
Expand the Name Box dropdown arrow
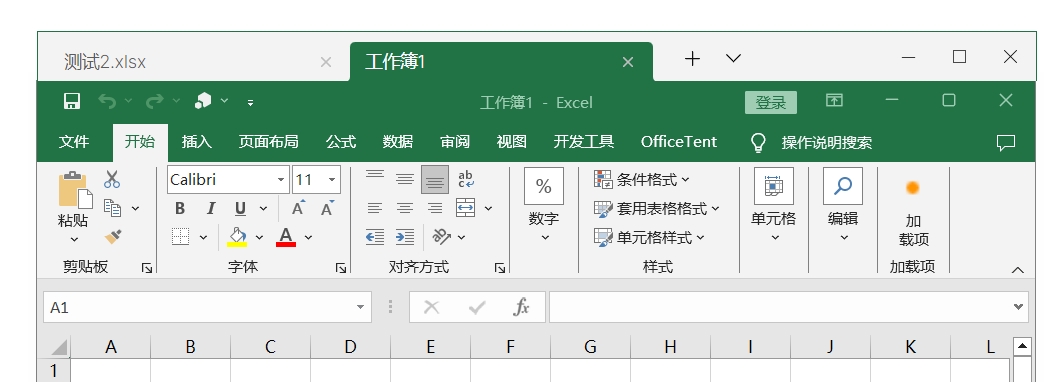point(361,307)
